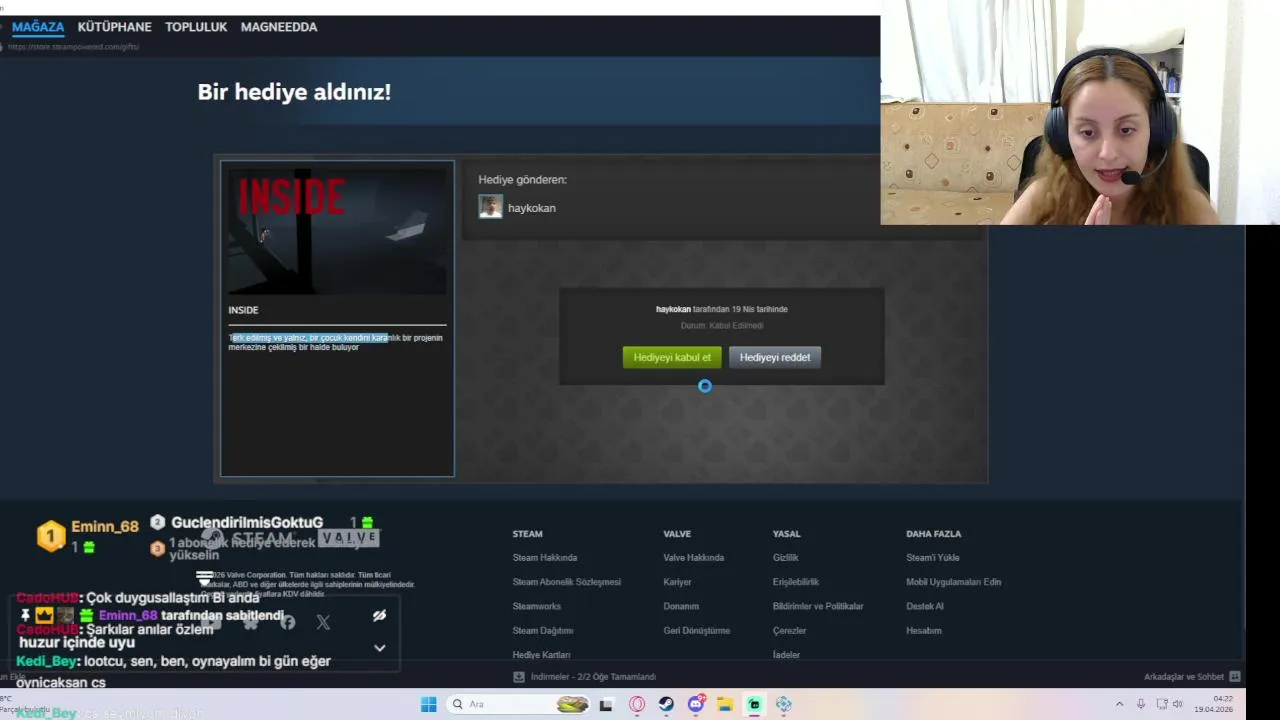Open the MAGNEEDDA profile menu
Screen dimensions: 1280x720
click(279, 27)
